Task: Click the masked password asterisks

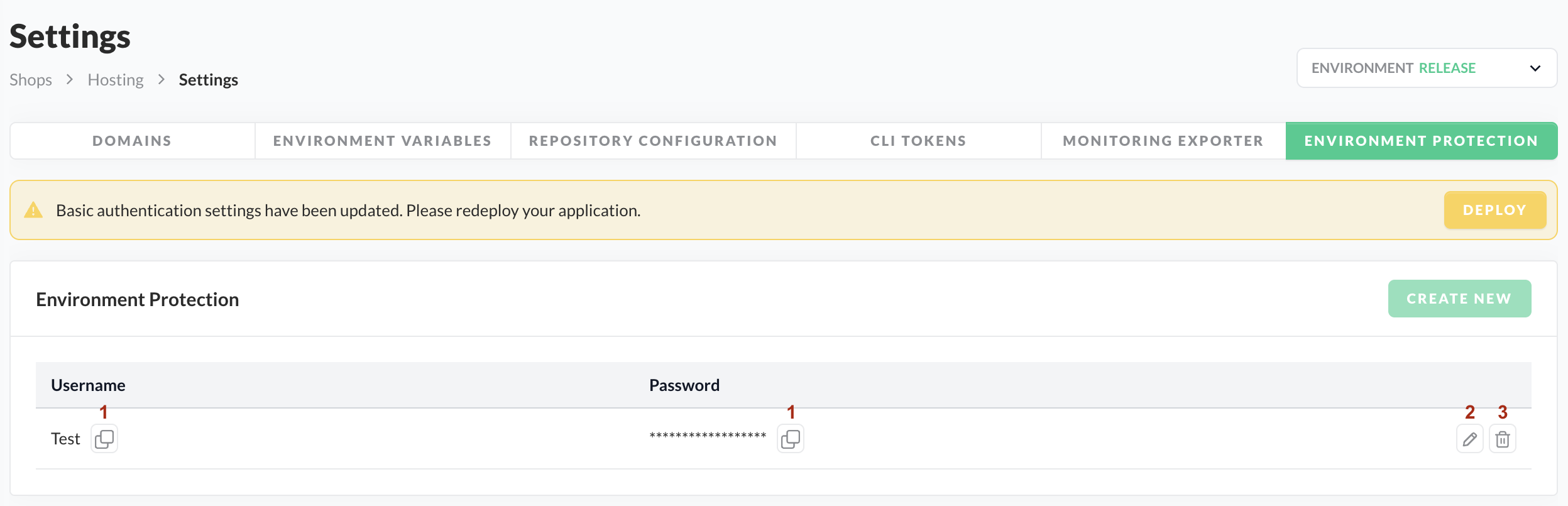Action: (708, 436)
